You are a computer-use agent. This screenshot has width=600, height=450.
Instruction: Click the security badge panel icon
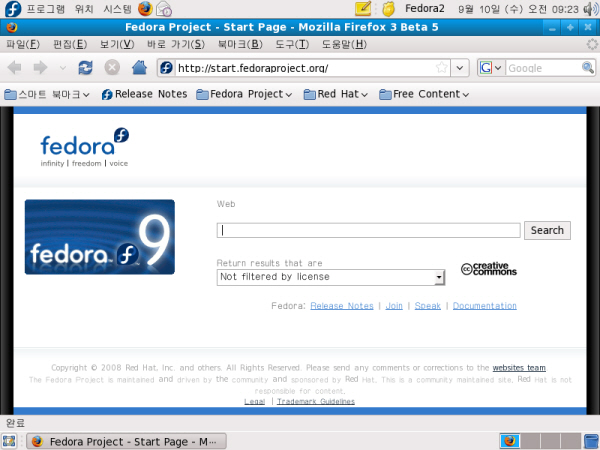[x=388, y=9]
